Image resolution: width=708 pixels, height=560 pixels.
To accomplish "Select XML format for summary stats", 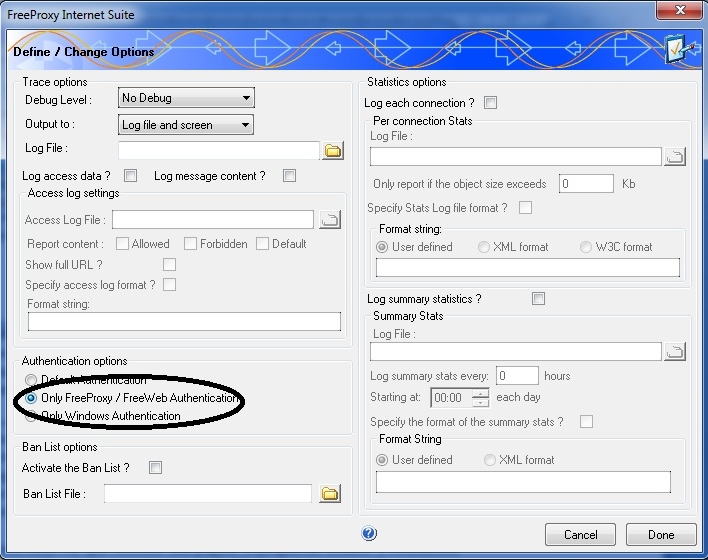I will (489, 460).
